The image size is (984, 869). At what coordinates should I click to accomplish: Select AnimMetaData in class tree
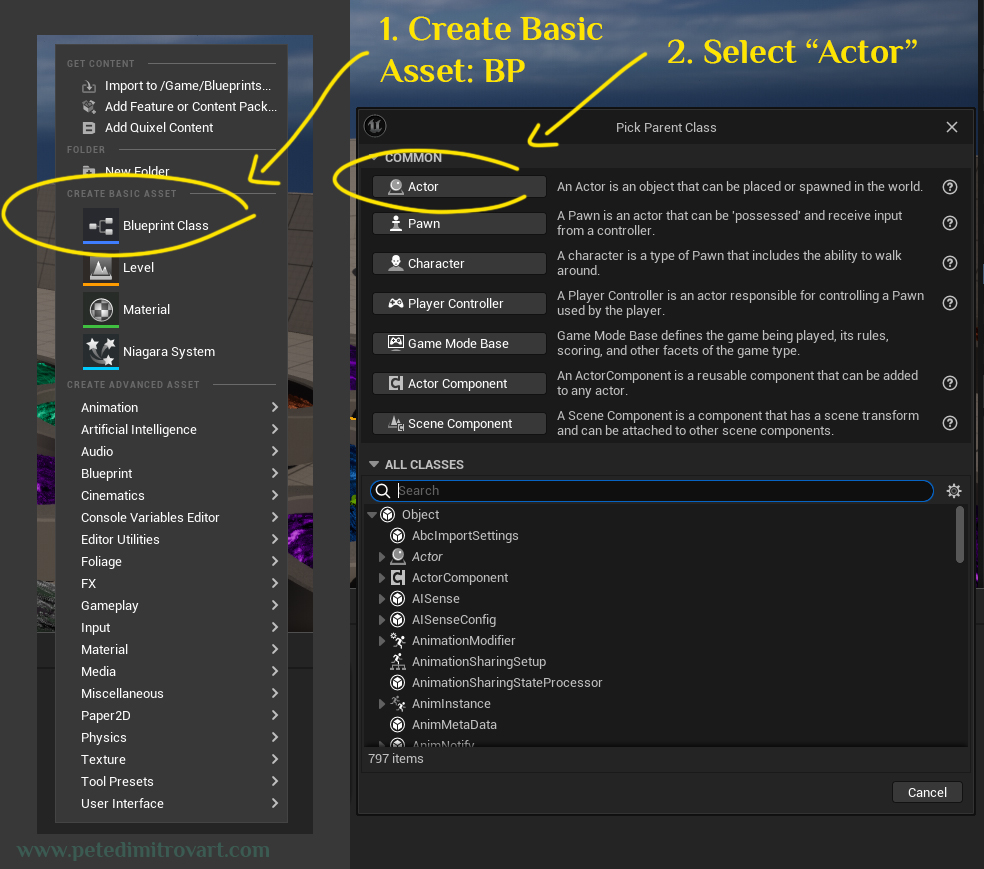[x=454, y=725]
